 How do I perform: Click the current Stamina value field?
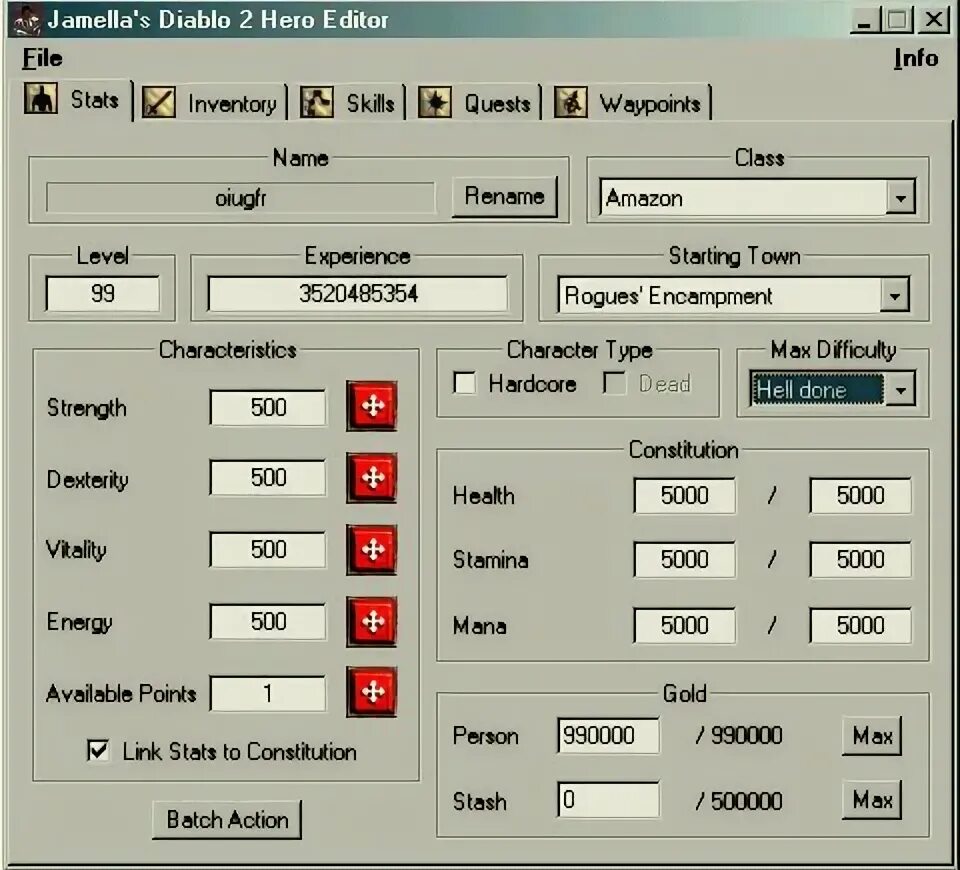(684, 559)
